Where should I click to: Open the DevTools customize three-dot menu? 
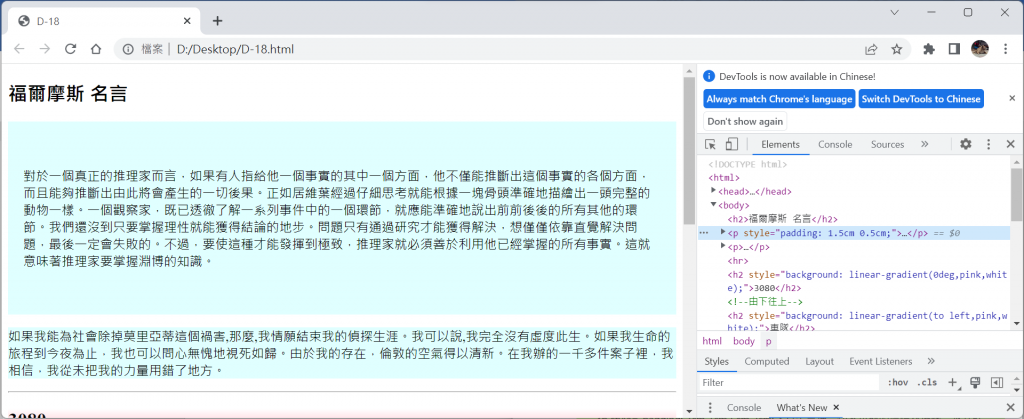(989, 144)
